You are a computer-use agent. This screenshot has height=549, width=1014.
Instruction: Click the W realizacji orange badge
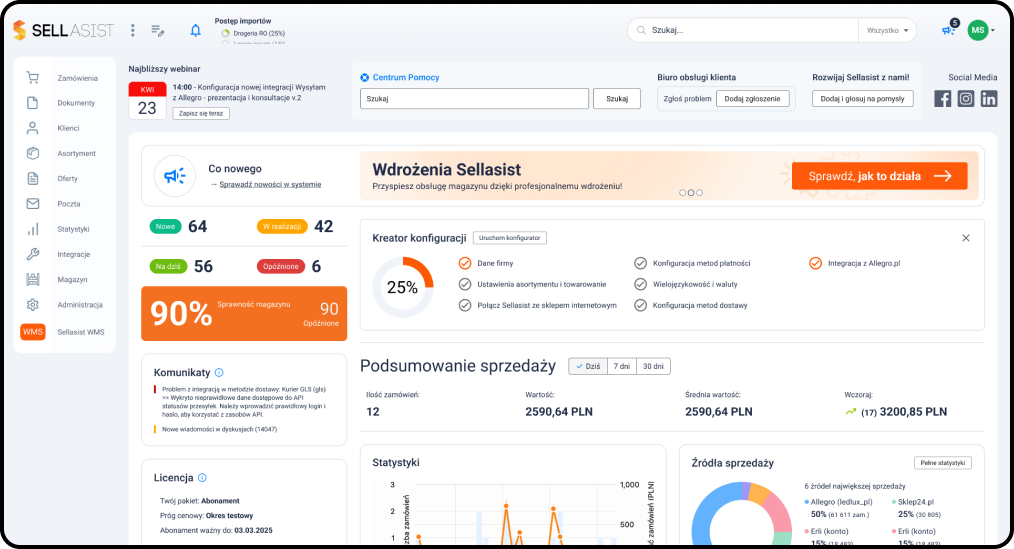282,226
